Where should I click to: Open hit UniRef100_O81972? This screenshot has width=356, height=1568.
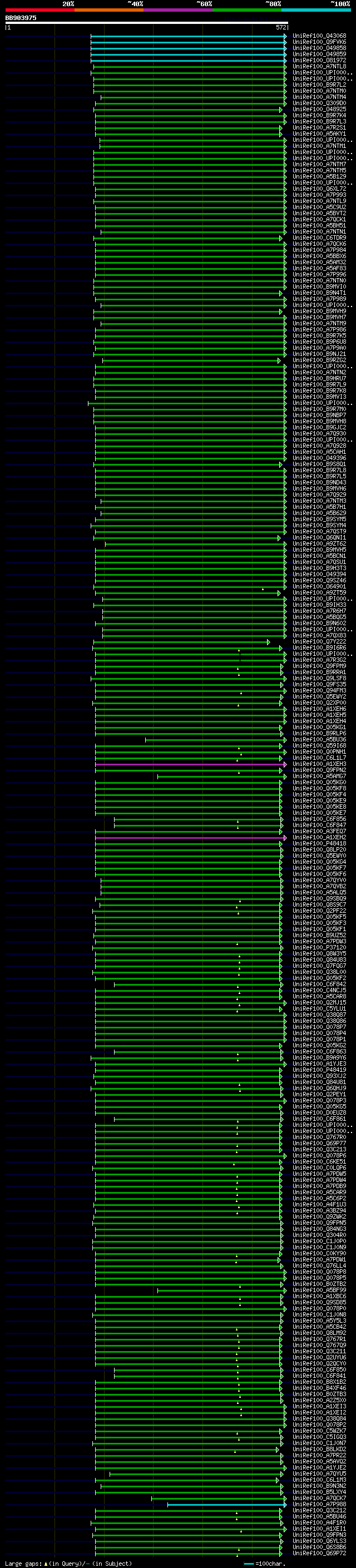point(319,60)
